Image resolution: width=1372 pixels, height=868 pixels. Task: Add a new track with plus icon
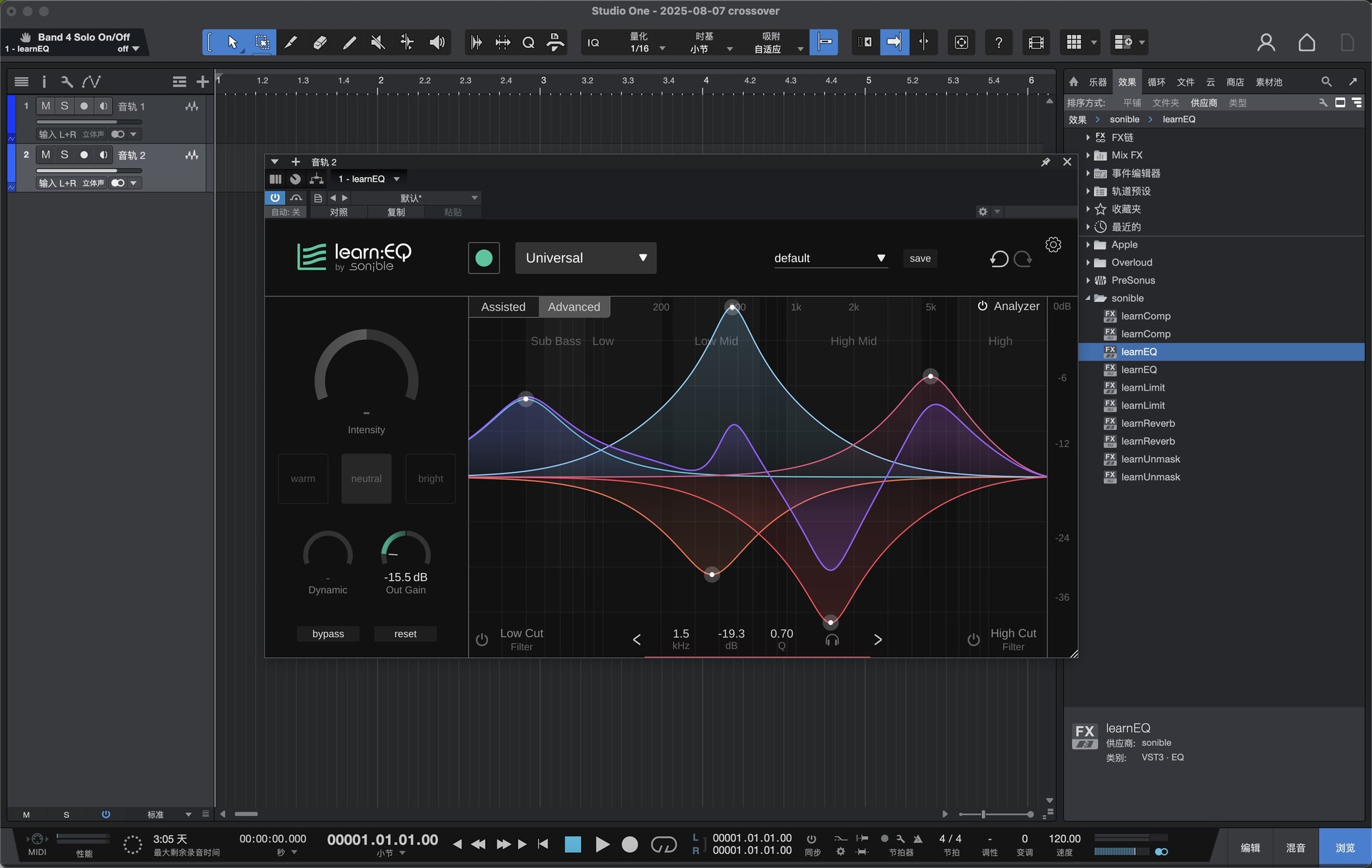pos(202,82)
